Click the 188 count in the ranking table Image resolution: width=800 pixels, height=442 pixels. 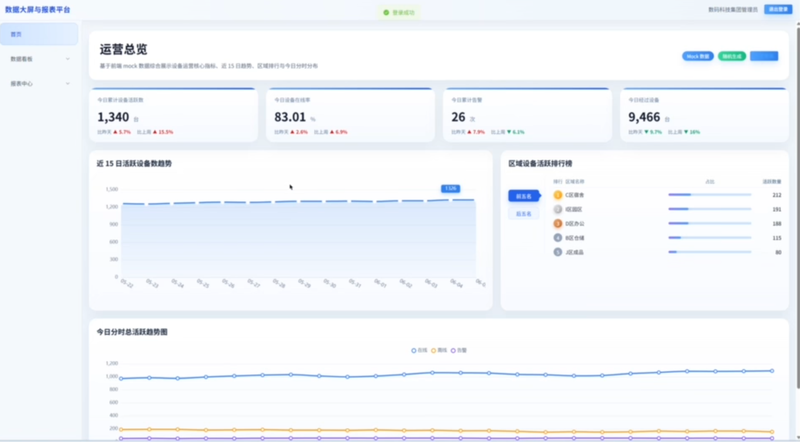(x=777, y=224)
